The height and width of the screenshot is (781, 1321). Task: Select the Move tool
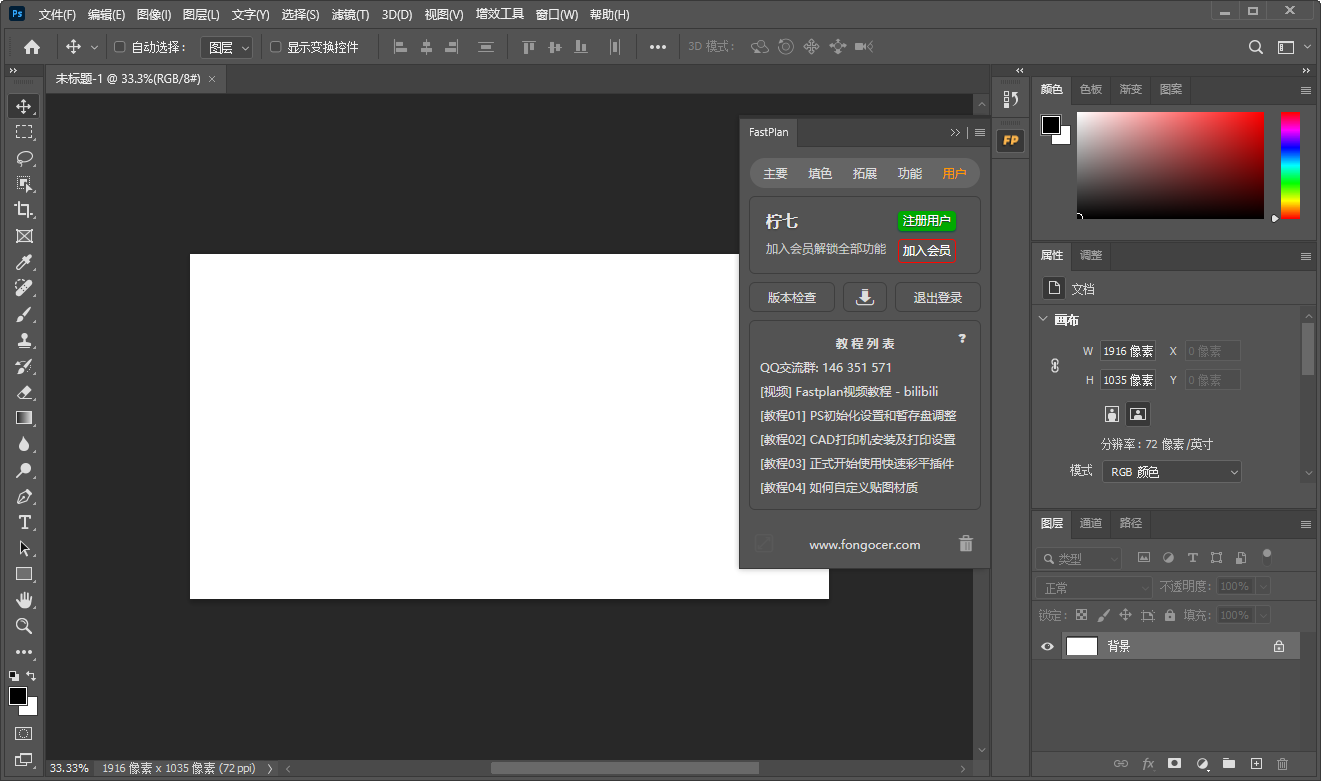coord(24,105)
